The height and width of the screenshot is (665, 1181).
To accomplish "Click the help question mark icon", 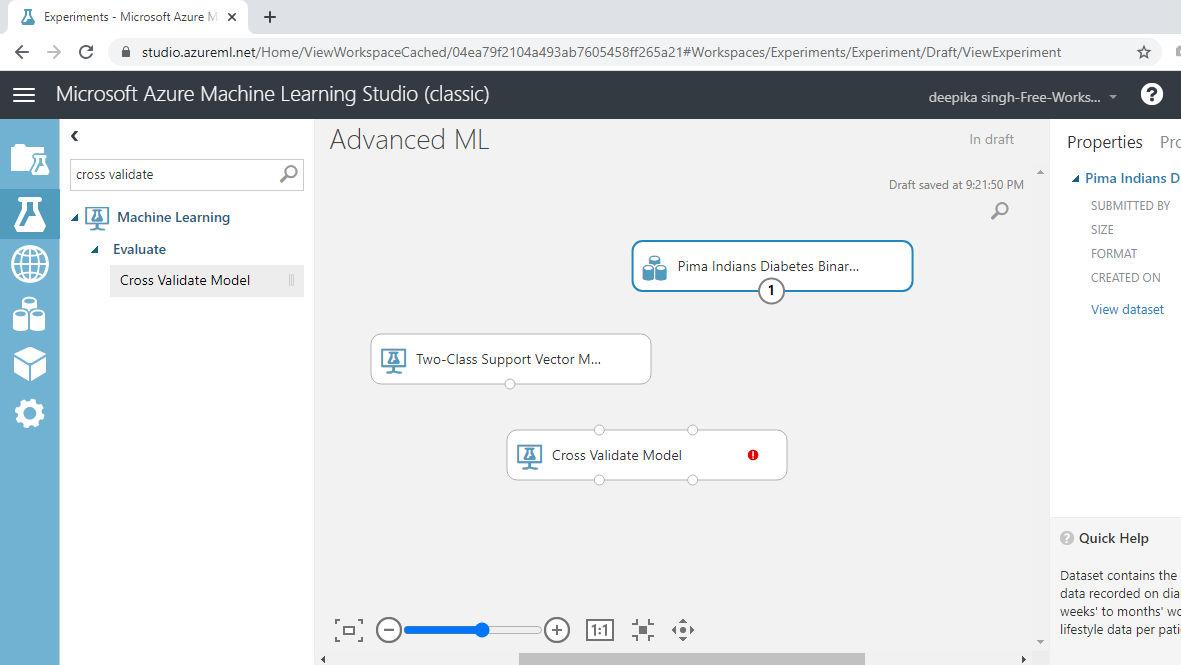I will [1152, 94].
